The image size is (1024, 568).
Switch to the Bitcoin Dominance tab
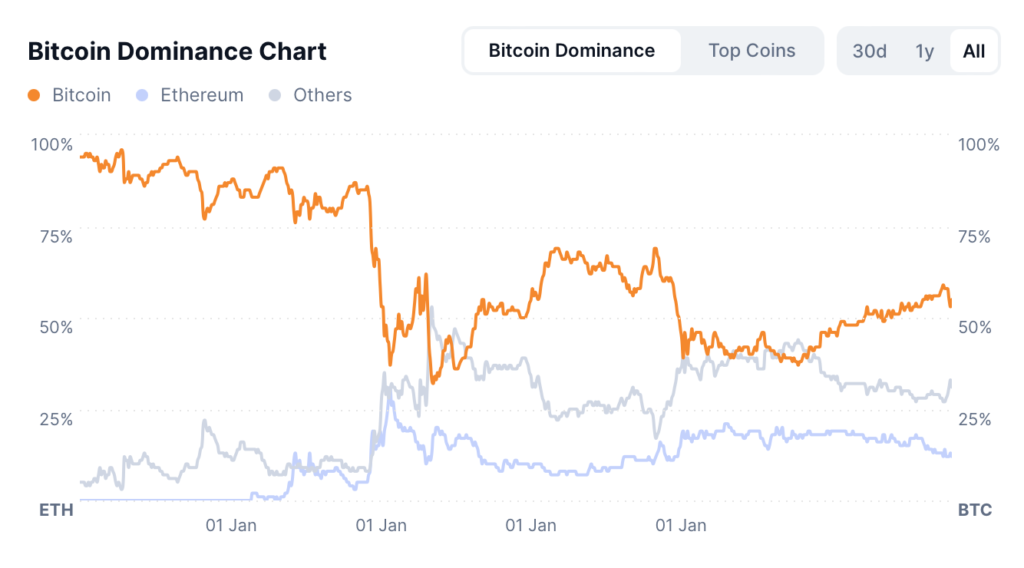[x=572, y=51]
